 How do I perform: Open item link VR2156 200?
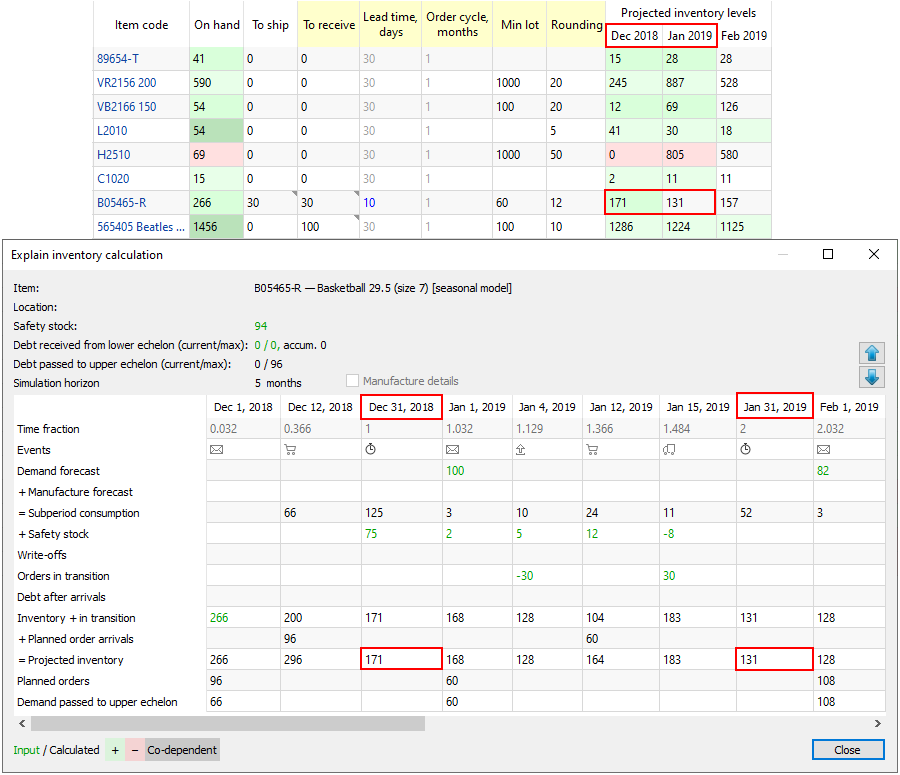(126, 83)
